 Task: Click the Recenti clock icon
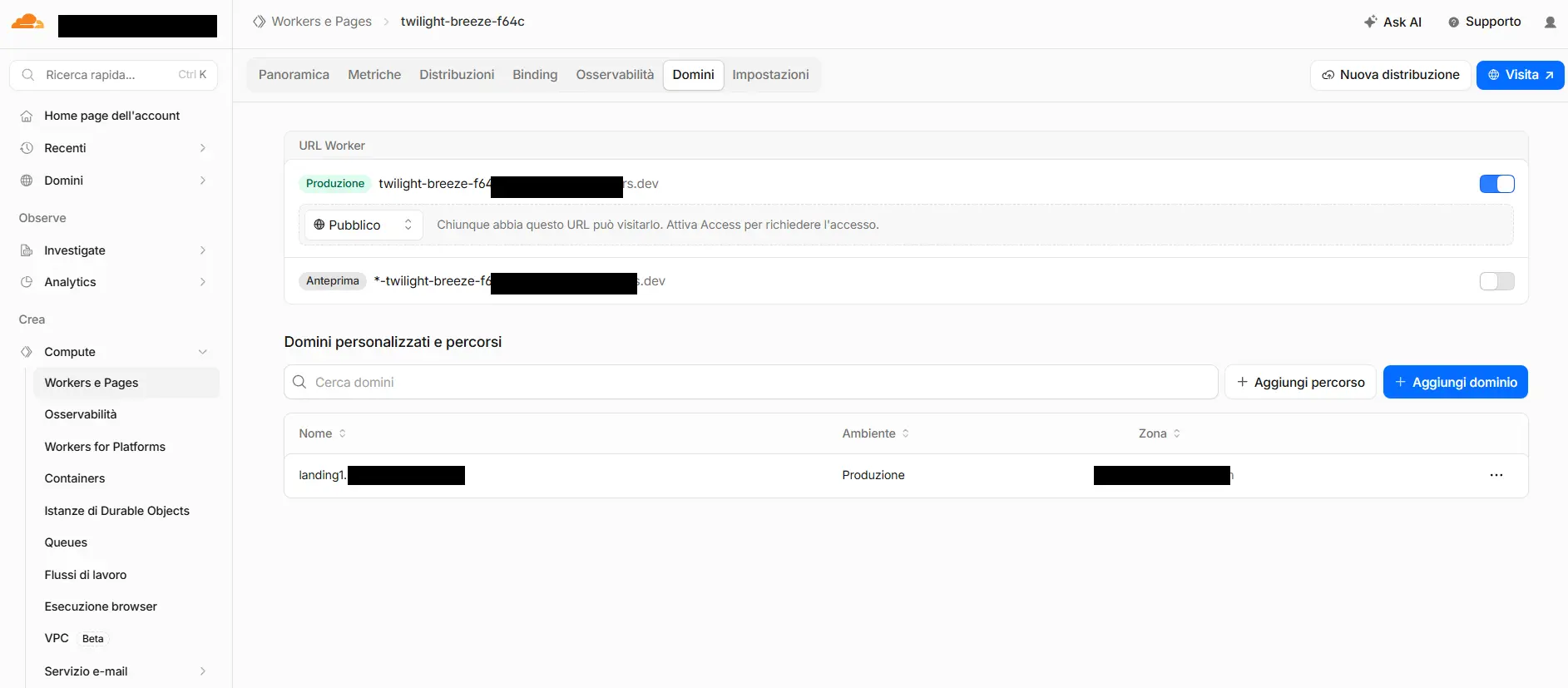27,148
